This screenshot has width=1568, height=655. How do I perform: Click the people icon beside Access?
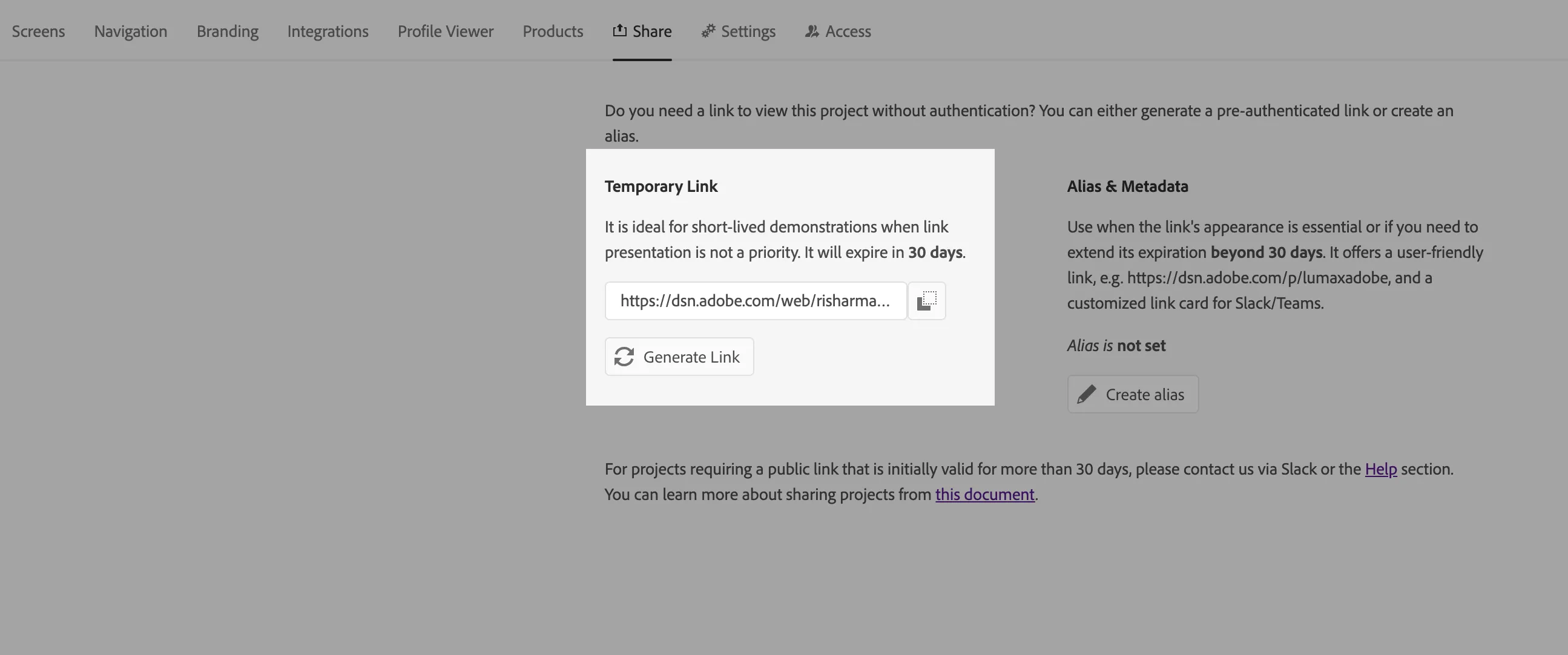(812, 31)
